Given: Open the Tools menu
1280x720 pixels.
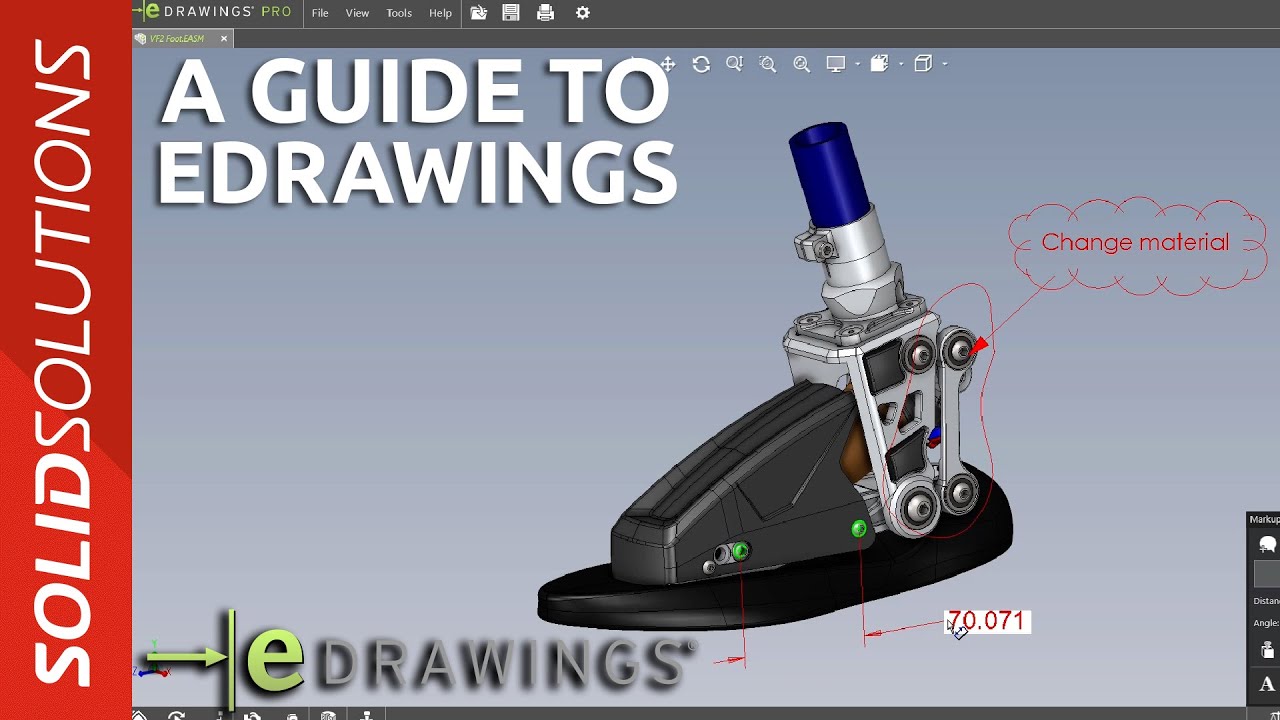Looking at the screenshot, I should [x=399, y=13].
